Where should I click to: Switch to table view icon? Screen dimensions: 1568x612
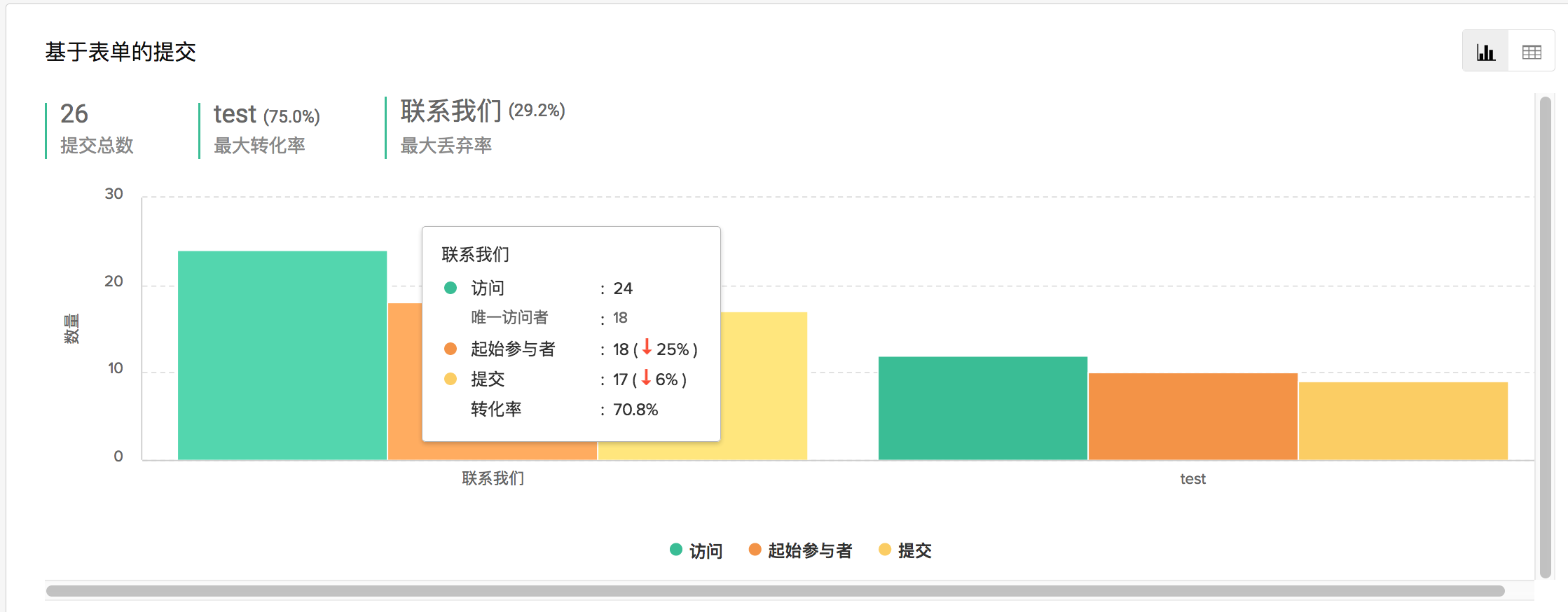pyautogui.click(x=1532, y=52)
